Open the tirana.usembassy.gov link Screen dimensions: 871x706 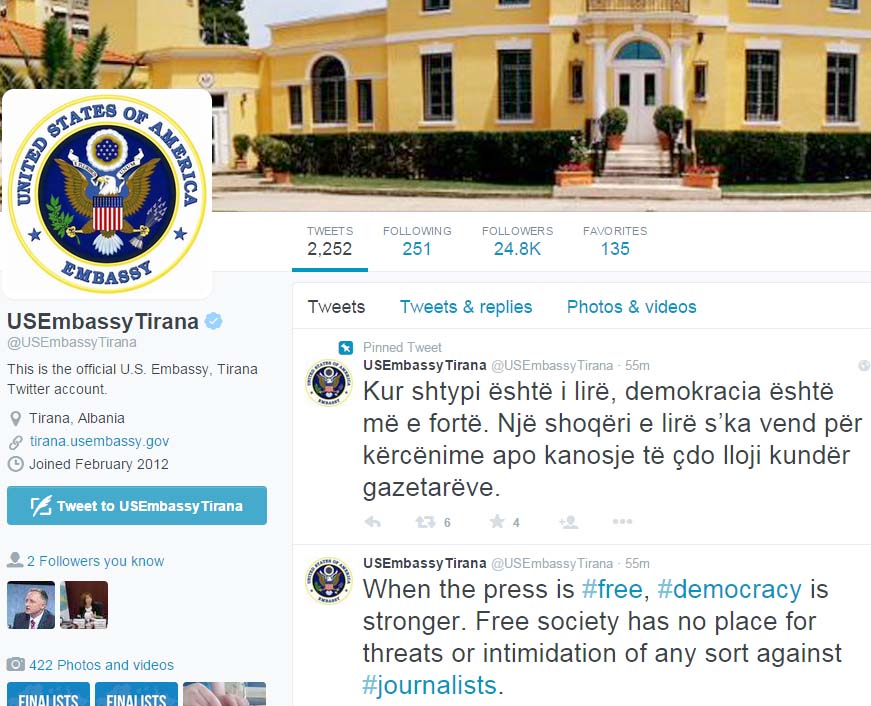pyautogui.click(x=99, y=441)
